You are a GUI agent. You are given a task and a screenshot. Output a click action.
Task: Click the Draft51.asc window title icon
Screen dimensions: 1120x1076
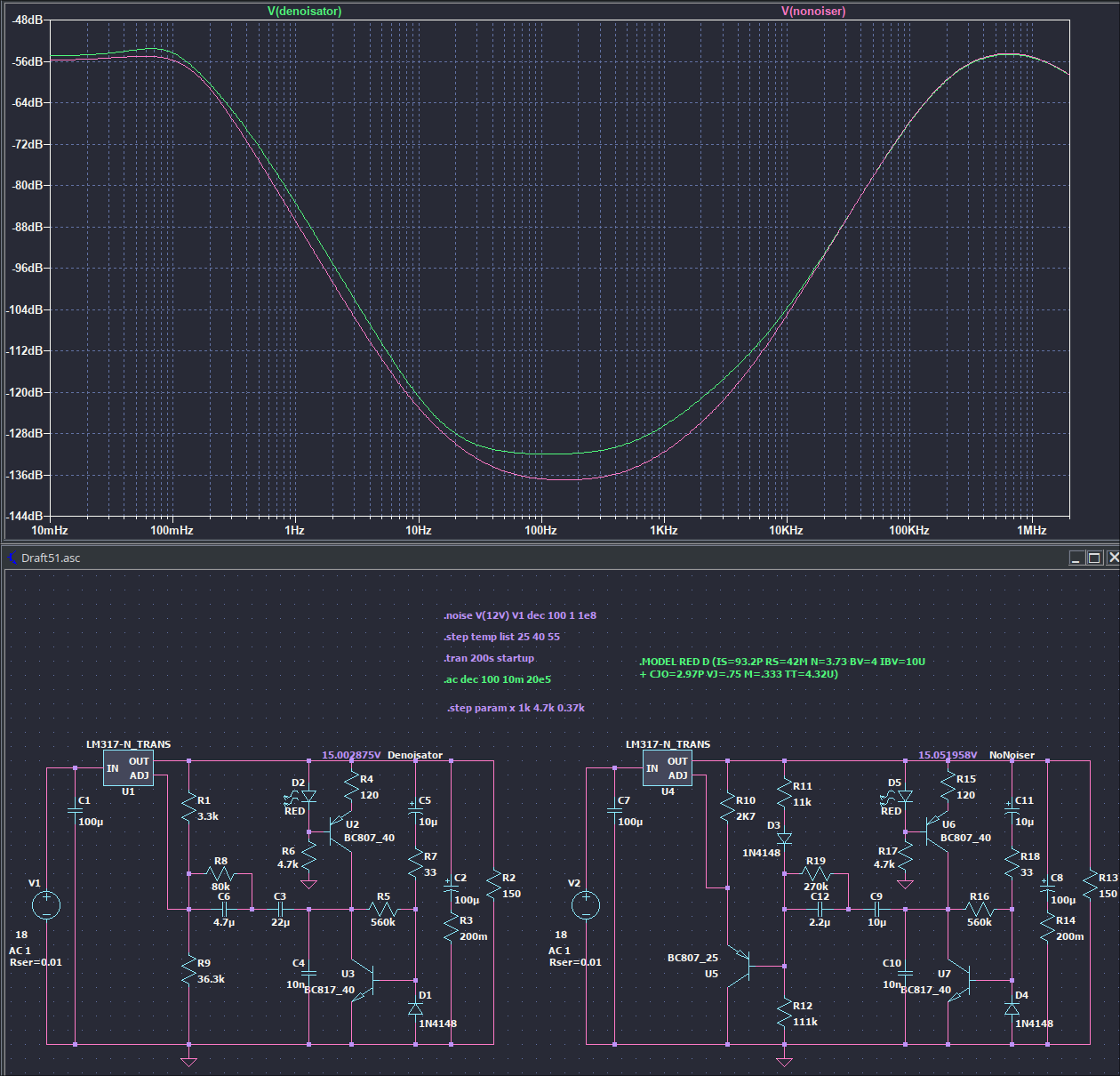tap(12, 558)
